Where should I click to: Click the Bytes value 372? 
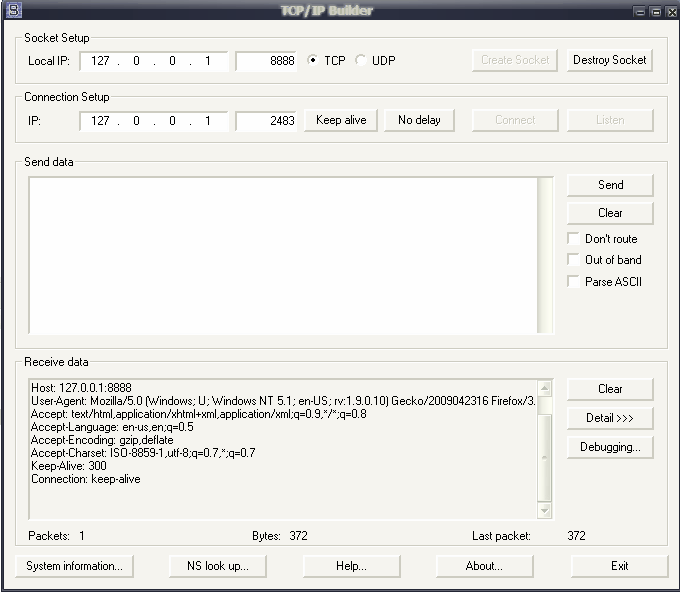pos(298,536)
